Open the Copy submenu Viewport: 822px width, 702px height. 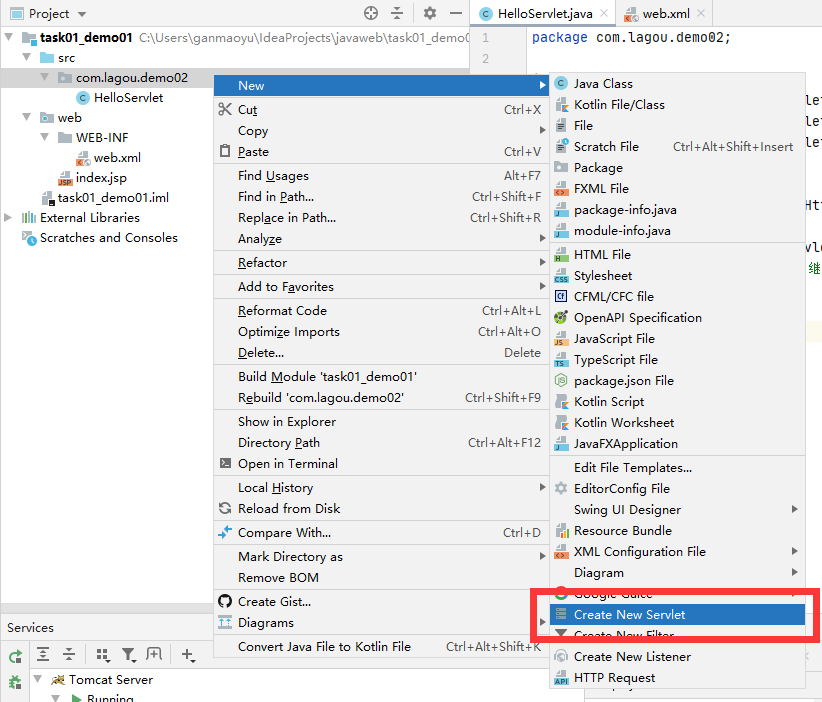pyautogui.click(x=381, y=131)
